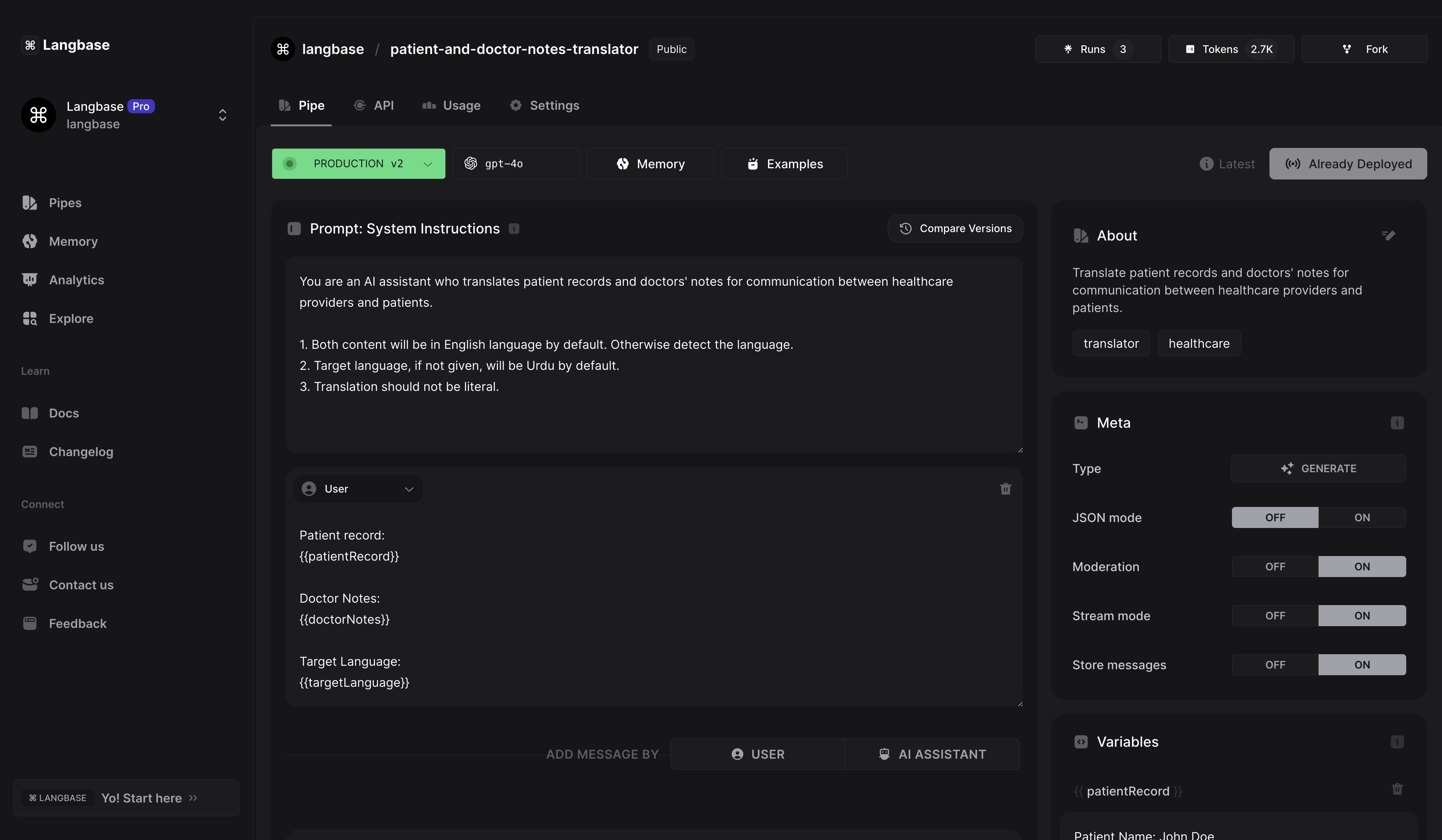Viewport: 1442px width, 840px height.
Task: Click the Fork button
Action: [x=1364, y=49]
